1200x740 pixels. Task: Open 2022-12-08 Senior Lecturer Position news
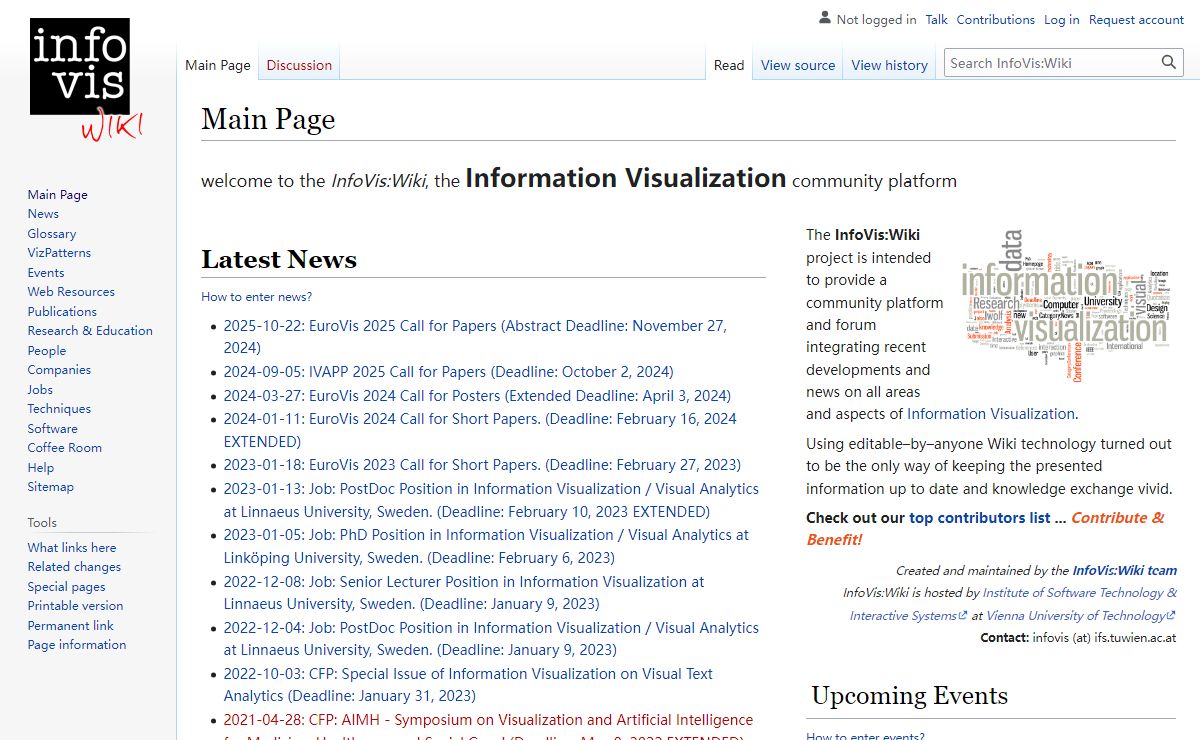(464, 593)
